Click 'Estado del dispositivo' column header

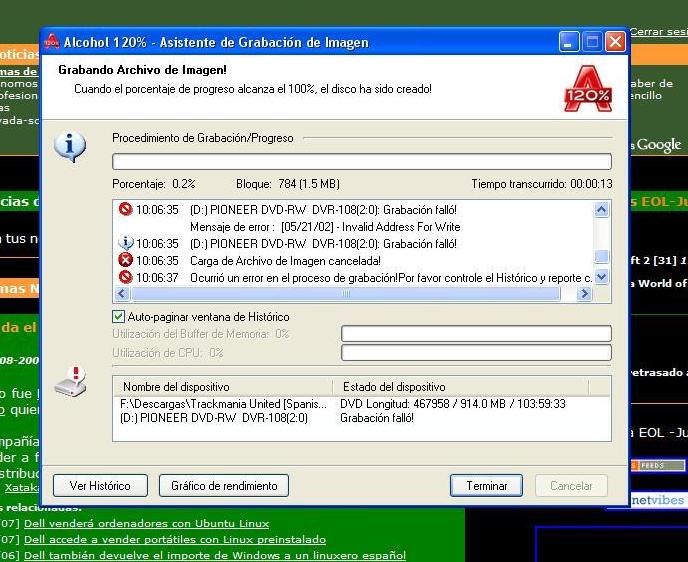460,387
